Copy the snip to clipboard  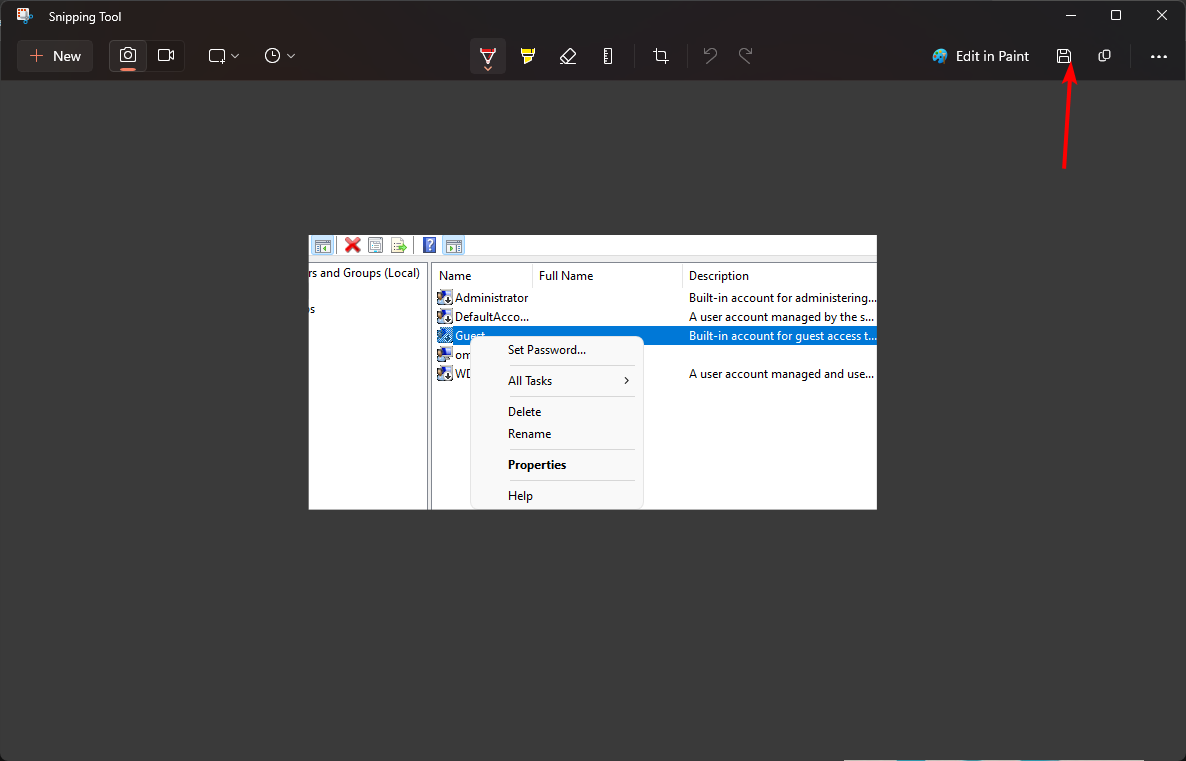pos(1104,56)
